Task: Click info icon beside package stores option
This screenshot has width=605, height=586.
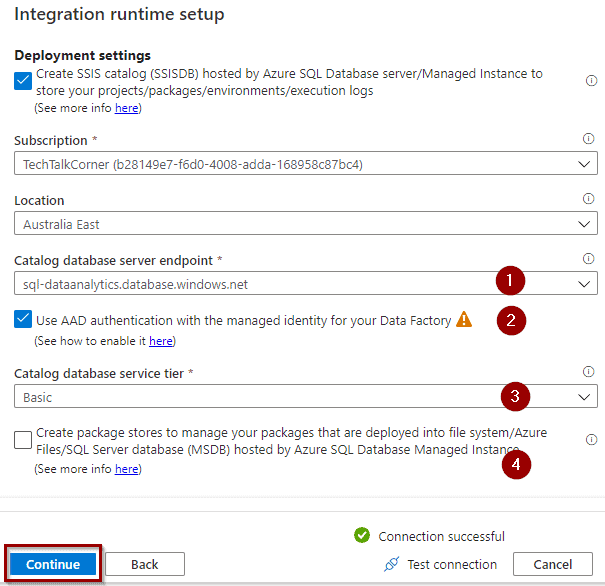Action: pyautogui.click(x=591, y=439)
